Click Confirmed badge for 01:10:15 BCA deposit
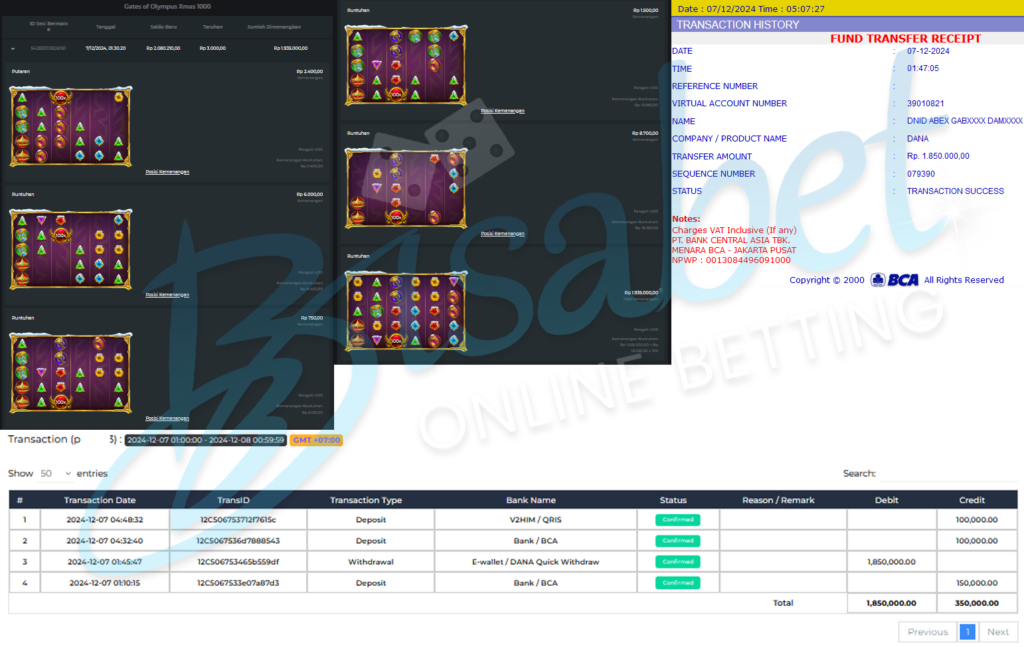Screen dimensions: 1024x647 678,582
